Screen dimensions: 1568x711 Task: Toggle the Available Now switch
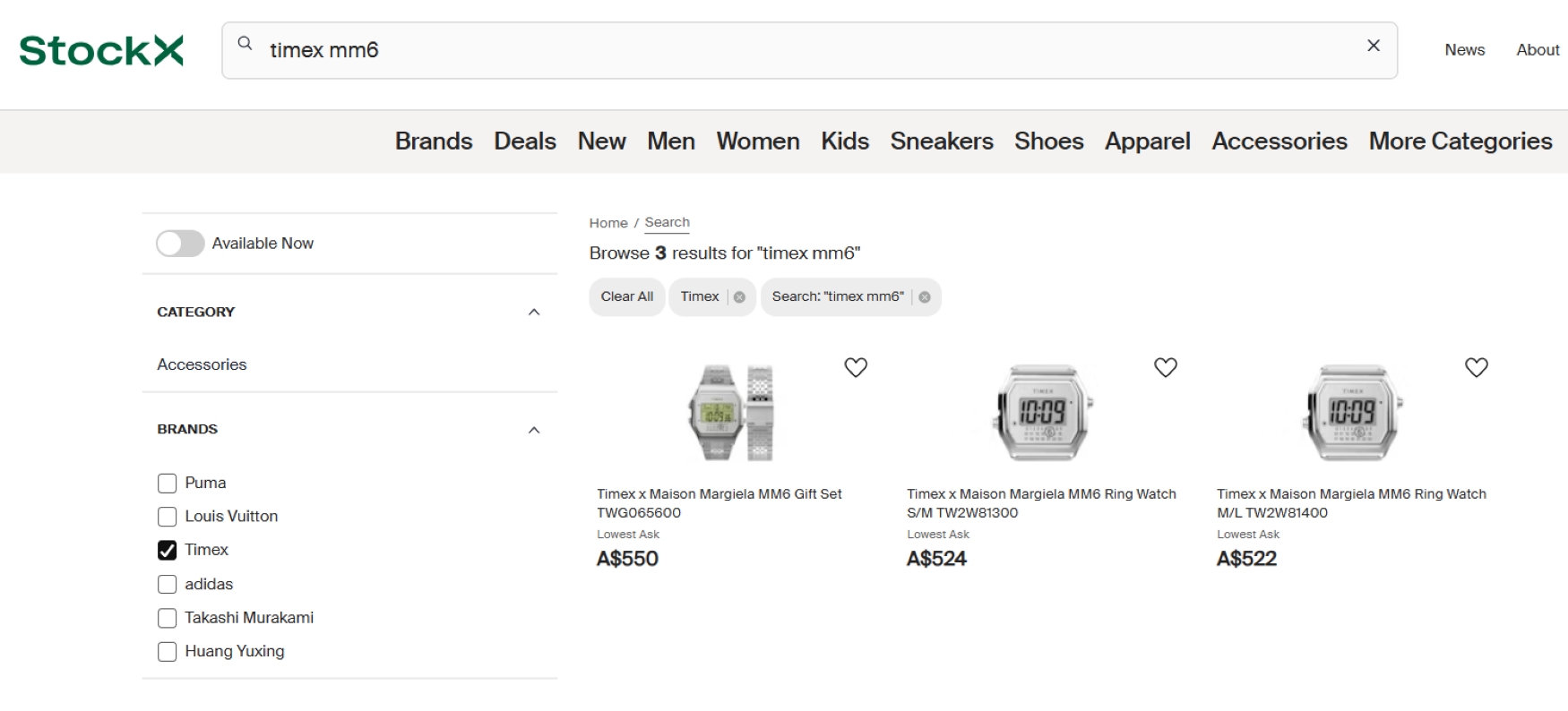point(180,244)
